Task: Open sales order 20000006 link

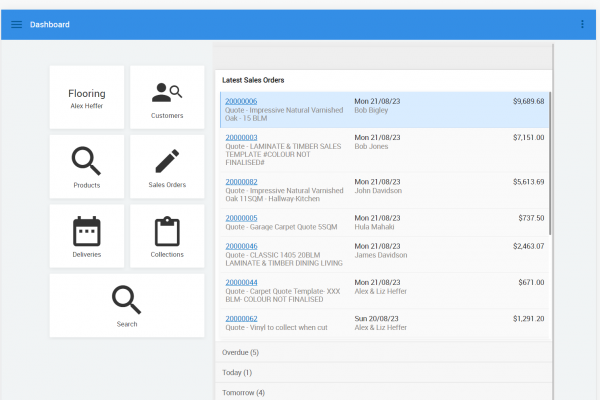Action: [x=241, y=101]
